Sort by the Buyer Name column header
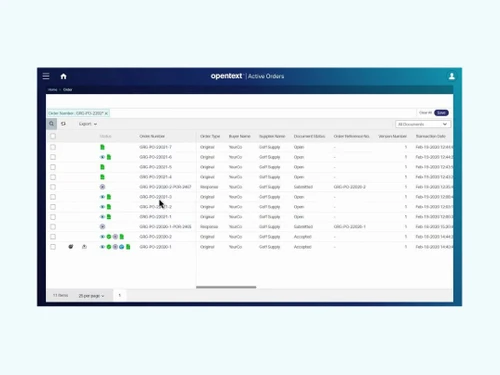This screenshot has width=500, height=375. pos(239,136)
